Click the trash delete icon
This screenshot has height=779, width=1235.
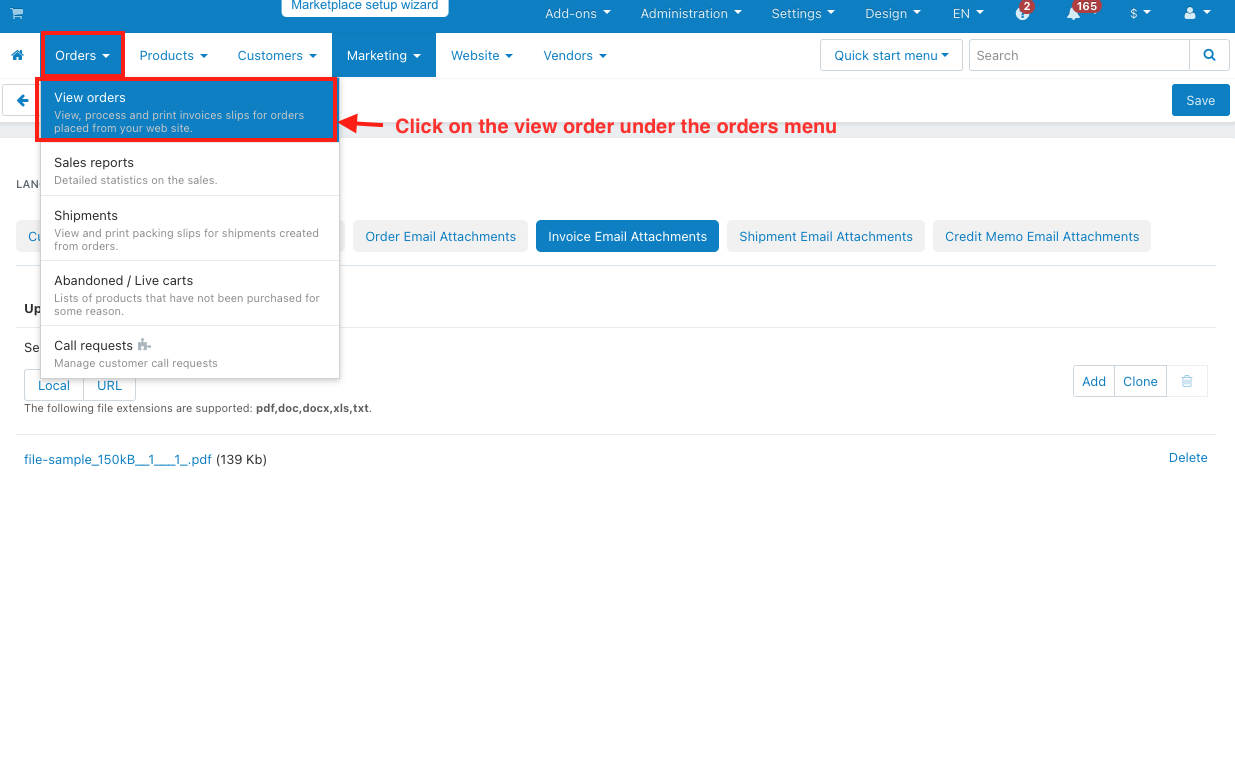pos(1187,381)
